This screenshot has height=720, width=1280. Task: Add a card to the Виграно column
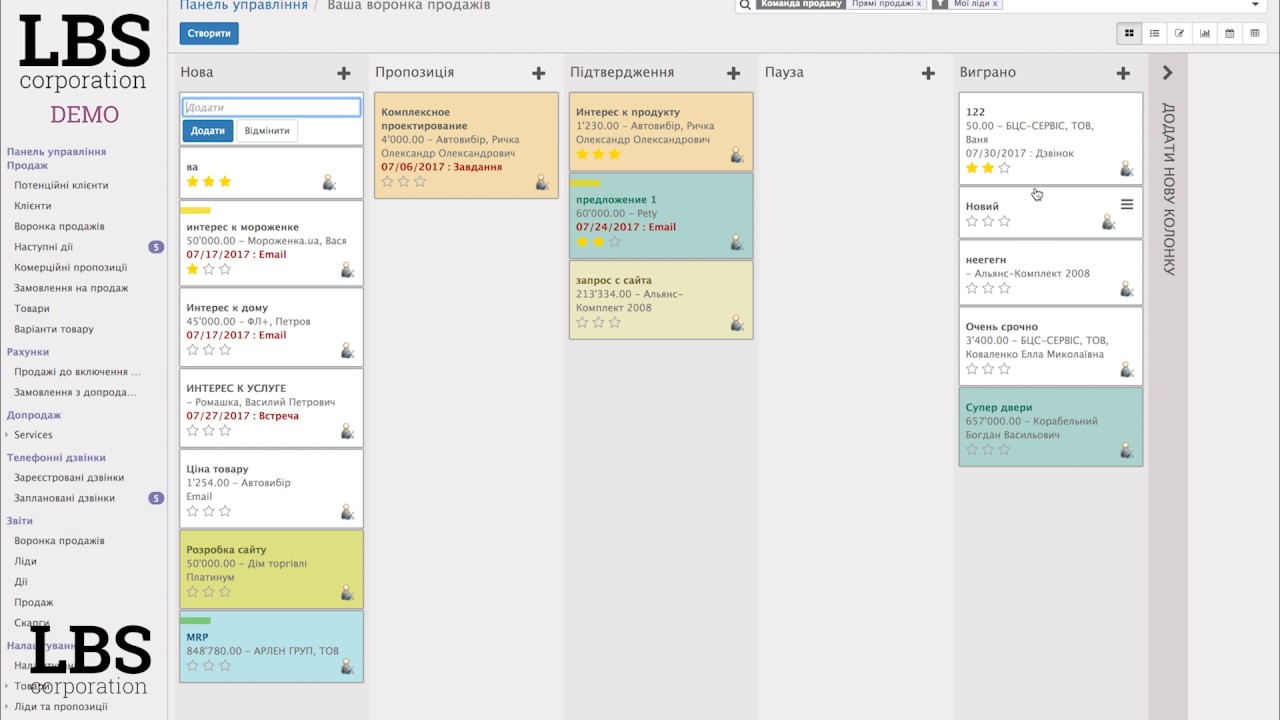[1124, 73]
